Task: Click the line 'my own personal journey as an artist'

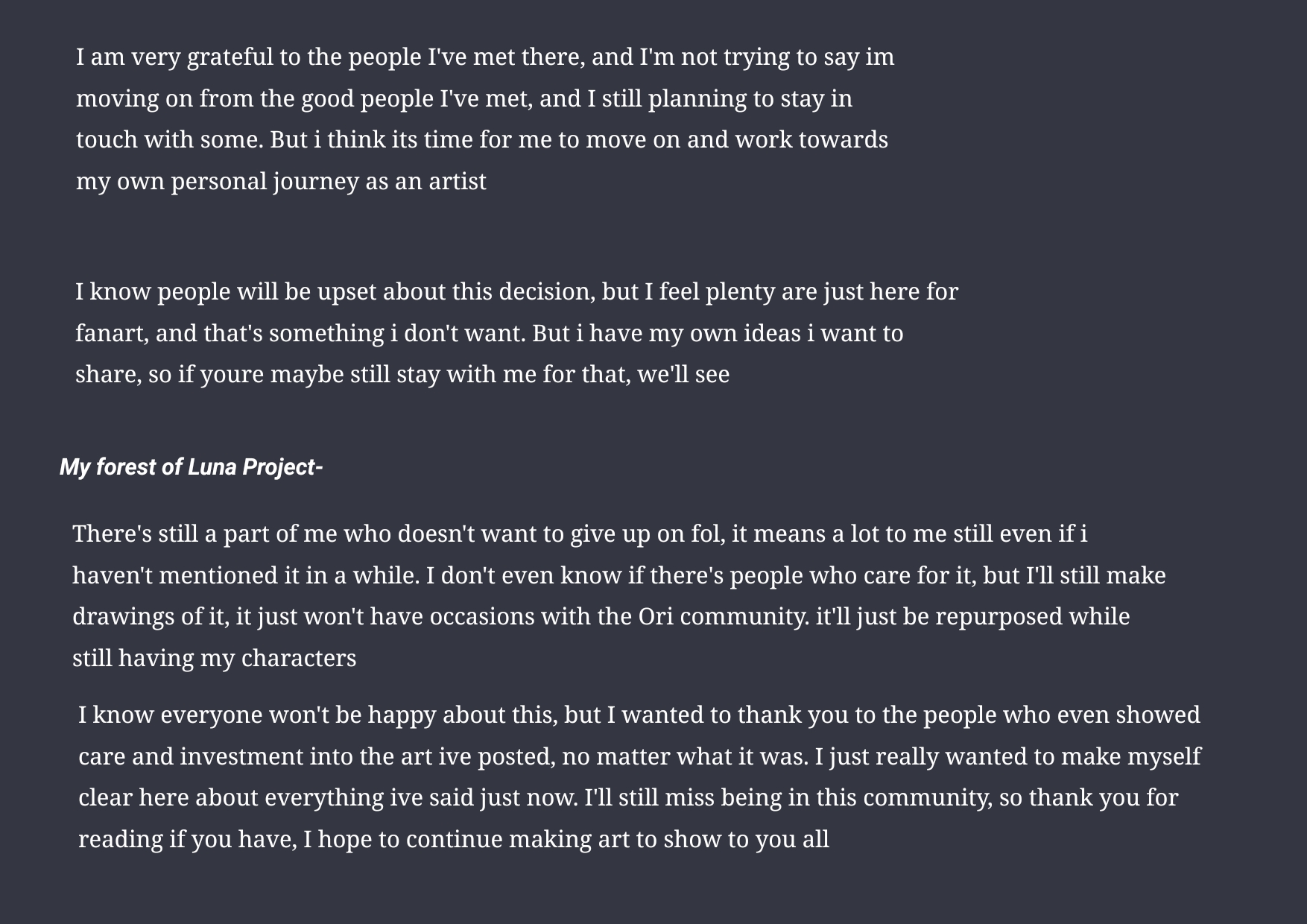Action: pyautogui.click(x=281, y=181)
